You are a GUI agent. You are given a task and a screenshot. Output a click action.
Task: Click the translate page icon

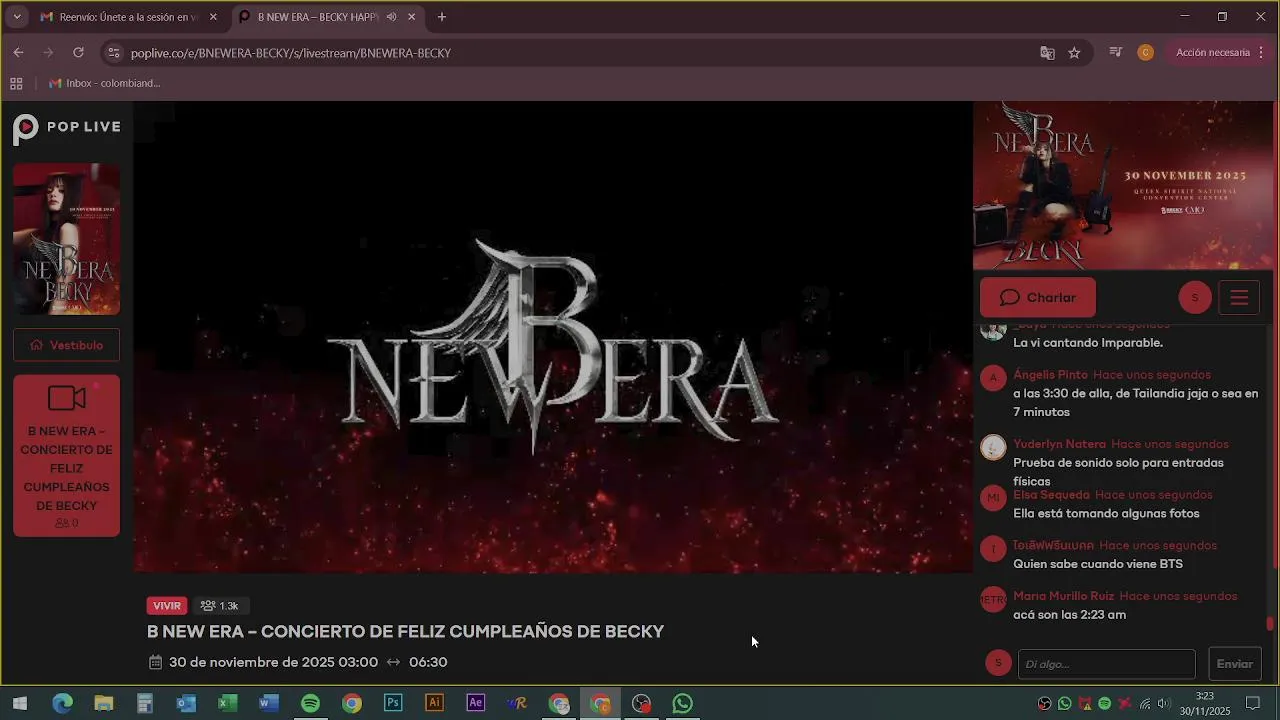[x=1047, y=53]
